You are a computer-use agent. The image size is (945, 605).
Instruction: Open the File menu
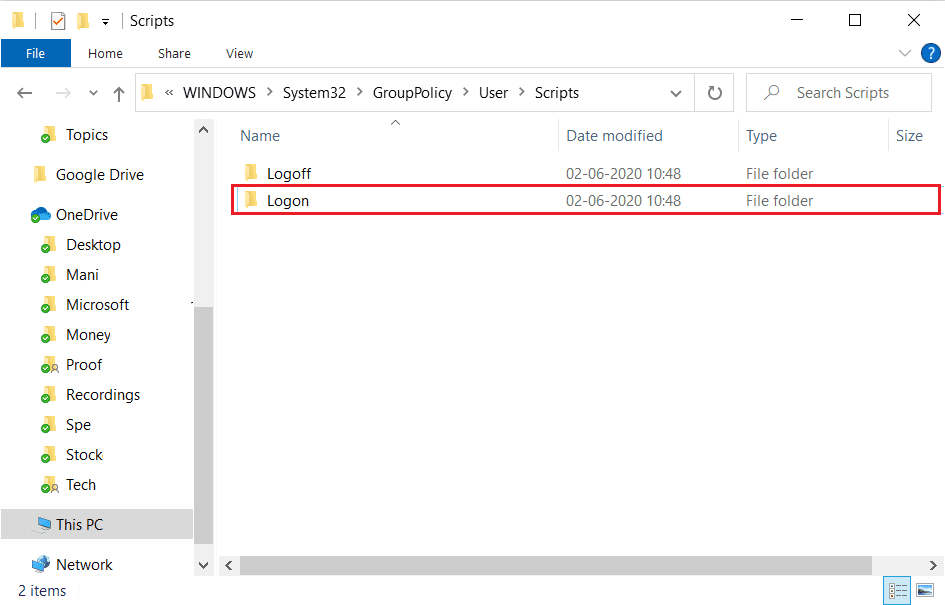pyautogui.click(x=35, y=53)
